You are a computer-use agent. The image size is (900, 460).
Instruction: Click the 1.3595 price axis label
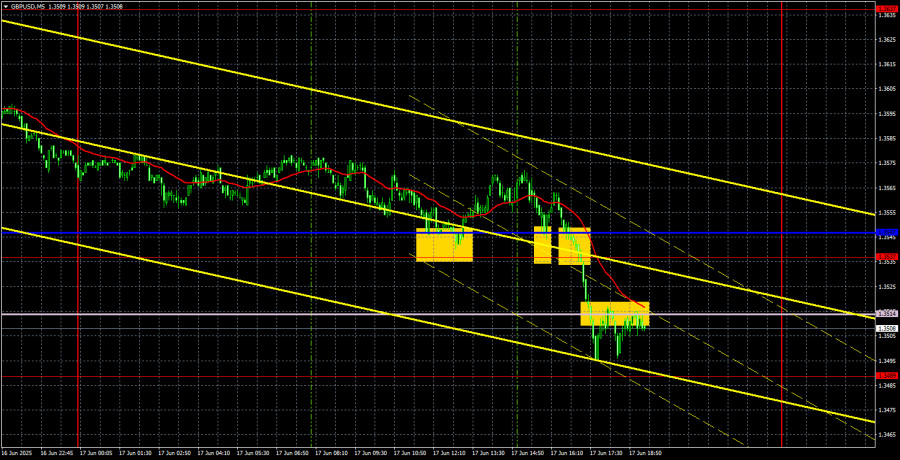(887, 114)
